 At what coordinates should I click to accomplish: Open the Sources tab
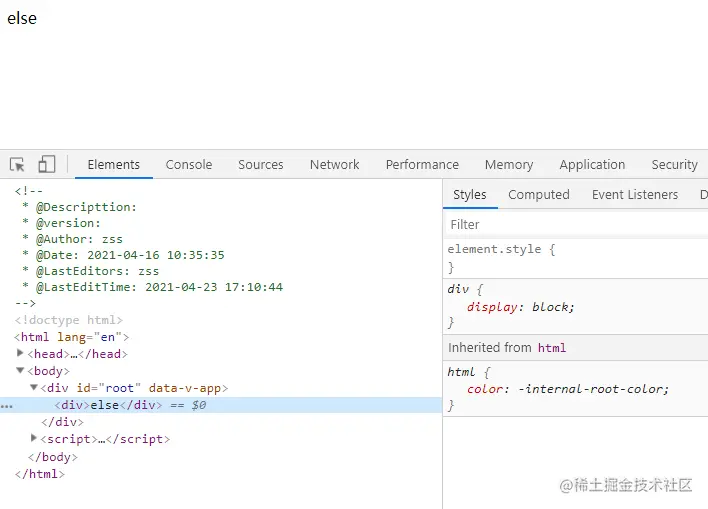(x=261, y=164)
